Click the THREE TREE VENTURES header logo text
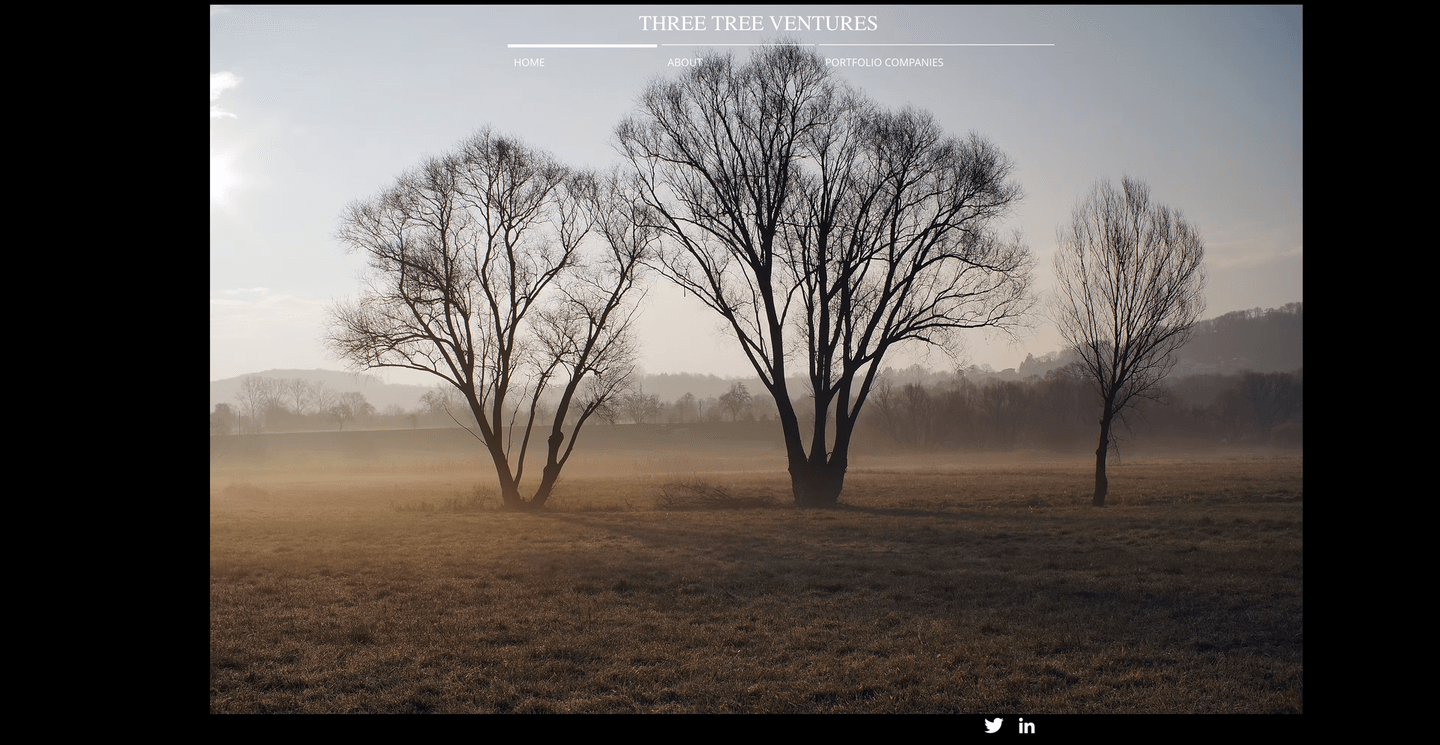 point(758,22)
